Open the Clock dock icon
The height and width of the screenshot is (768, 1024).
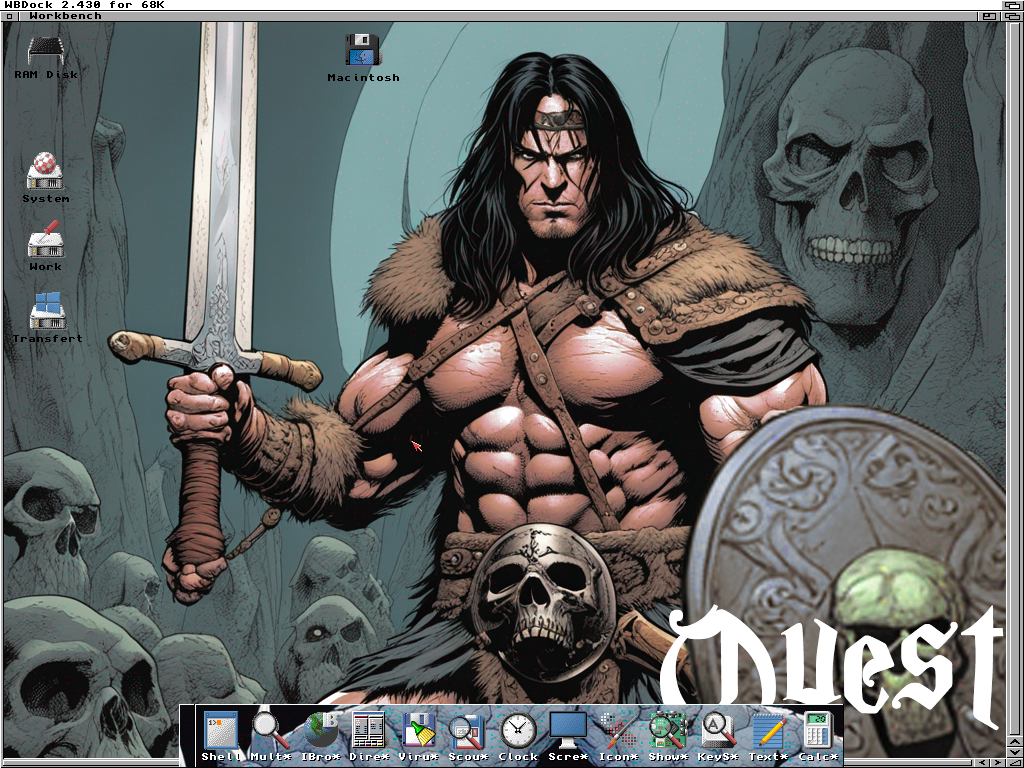[x=518, y=736]
